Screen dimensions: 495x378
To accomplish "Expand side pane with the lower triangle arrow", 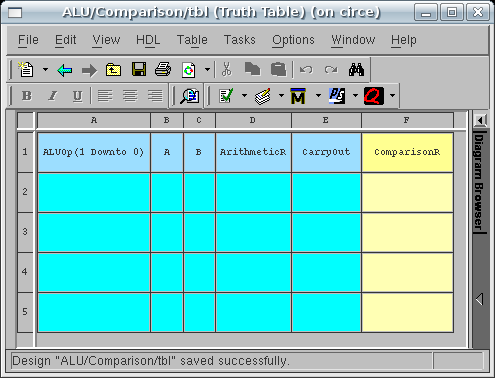I will (480, 299).
